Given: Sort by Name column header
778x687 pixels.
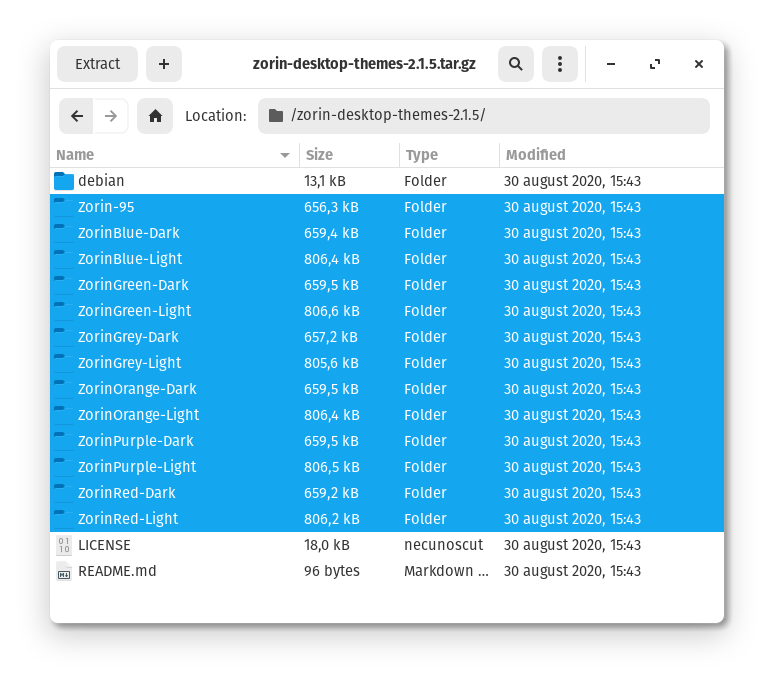Looking at the screenshot, I should point(175,155).
